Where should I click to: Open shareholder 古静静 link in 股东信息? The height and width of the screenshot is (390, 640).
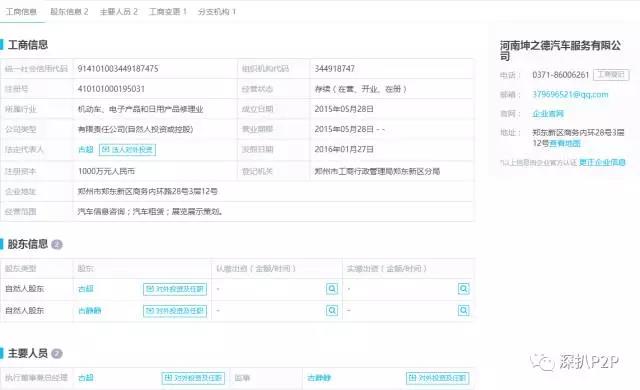[90, 311]
